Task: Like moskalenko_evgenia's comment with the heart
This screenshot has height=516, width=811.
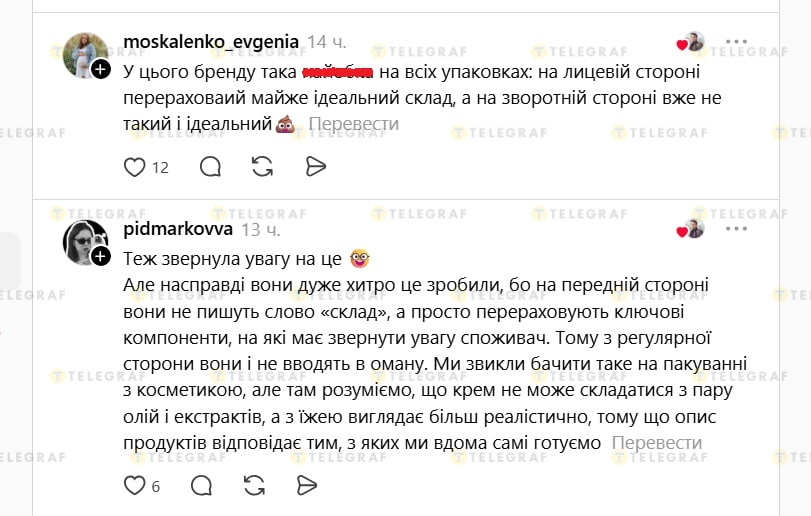Action: pyautogui.click(x=135, y=167)
